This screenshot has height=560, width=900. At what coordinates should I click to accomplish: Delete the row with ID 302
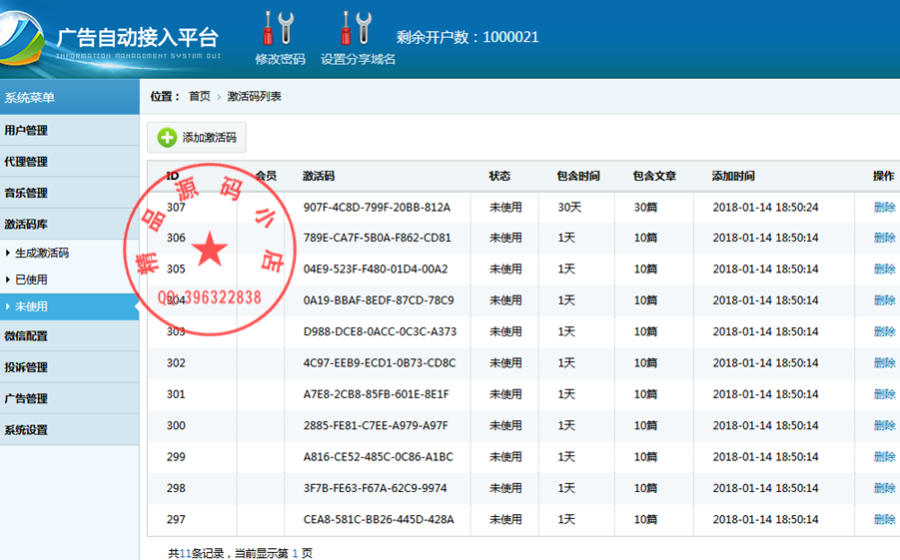pyautogui.click(x=885, y=363)
